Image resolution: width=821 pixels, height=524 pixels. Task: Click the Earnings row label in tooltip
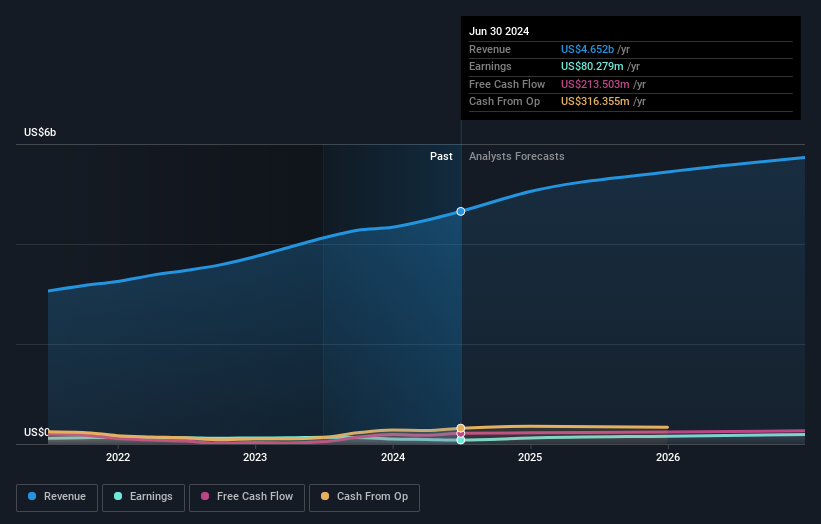click(x=490, y=66)
